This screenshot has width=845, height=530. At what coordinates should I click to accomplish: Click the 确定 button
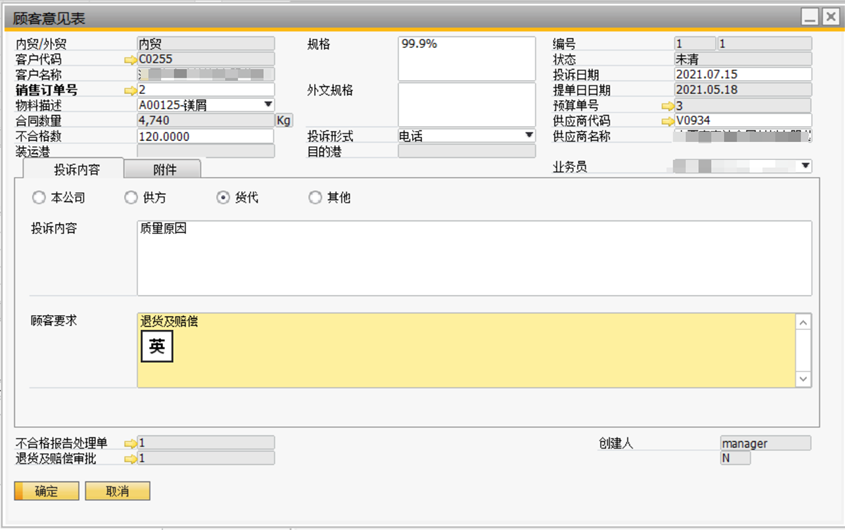coord(46,491)
